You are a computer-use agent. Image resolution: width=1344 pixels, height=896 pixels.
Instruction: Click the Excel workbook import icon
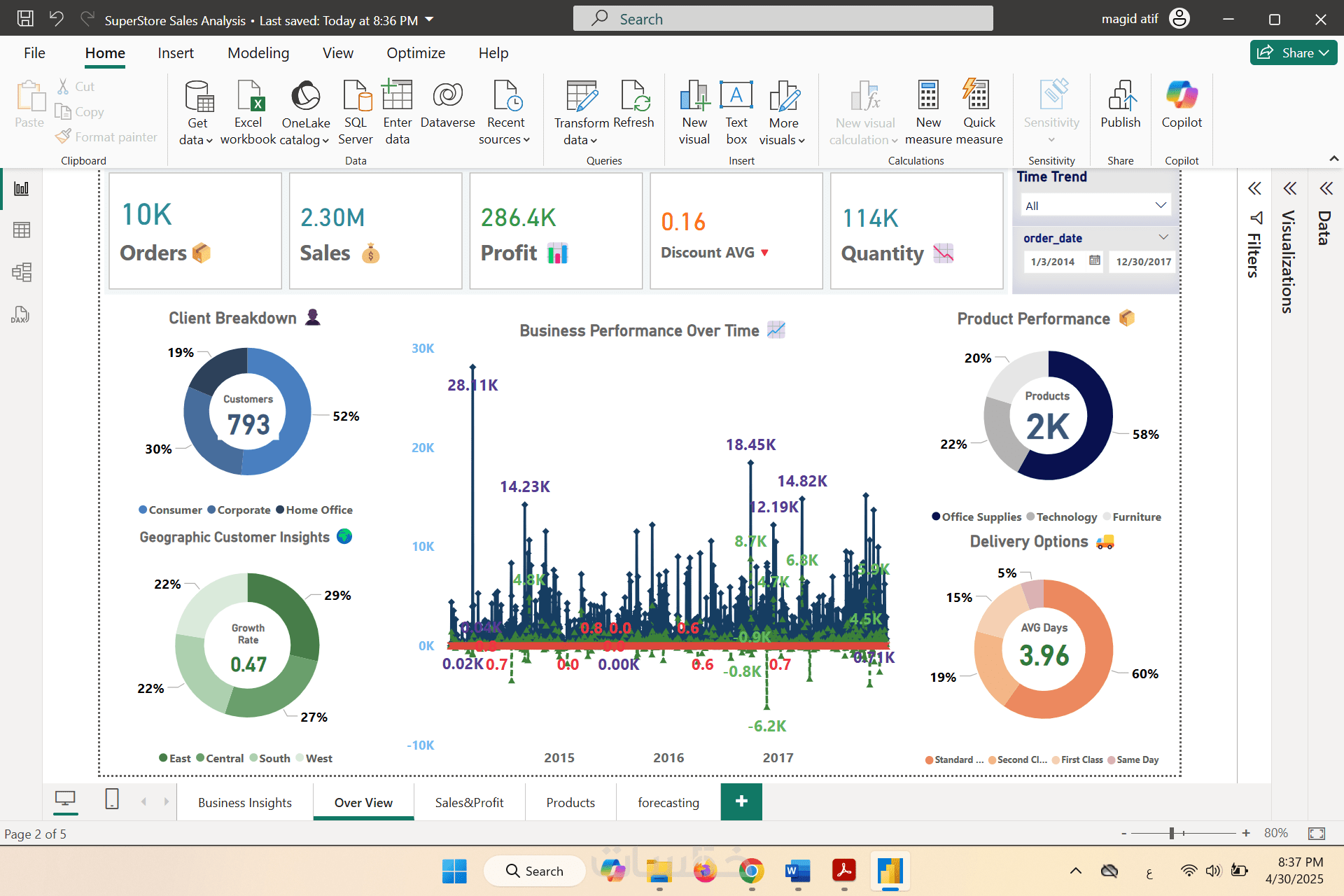[248, 96]
